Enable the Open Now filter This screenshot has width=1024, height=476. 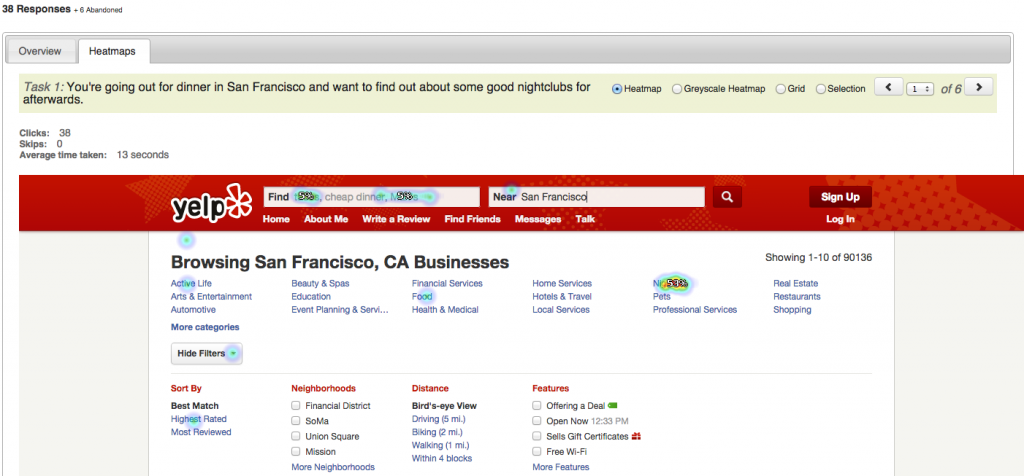537,420
